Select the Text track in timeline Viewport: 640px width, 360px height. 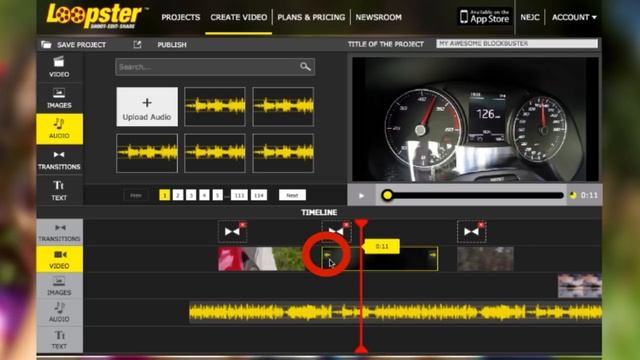point(60,339)
